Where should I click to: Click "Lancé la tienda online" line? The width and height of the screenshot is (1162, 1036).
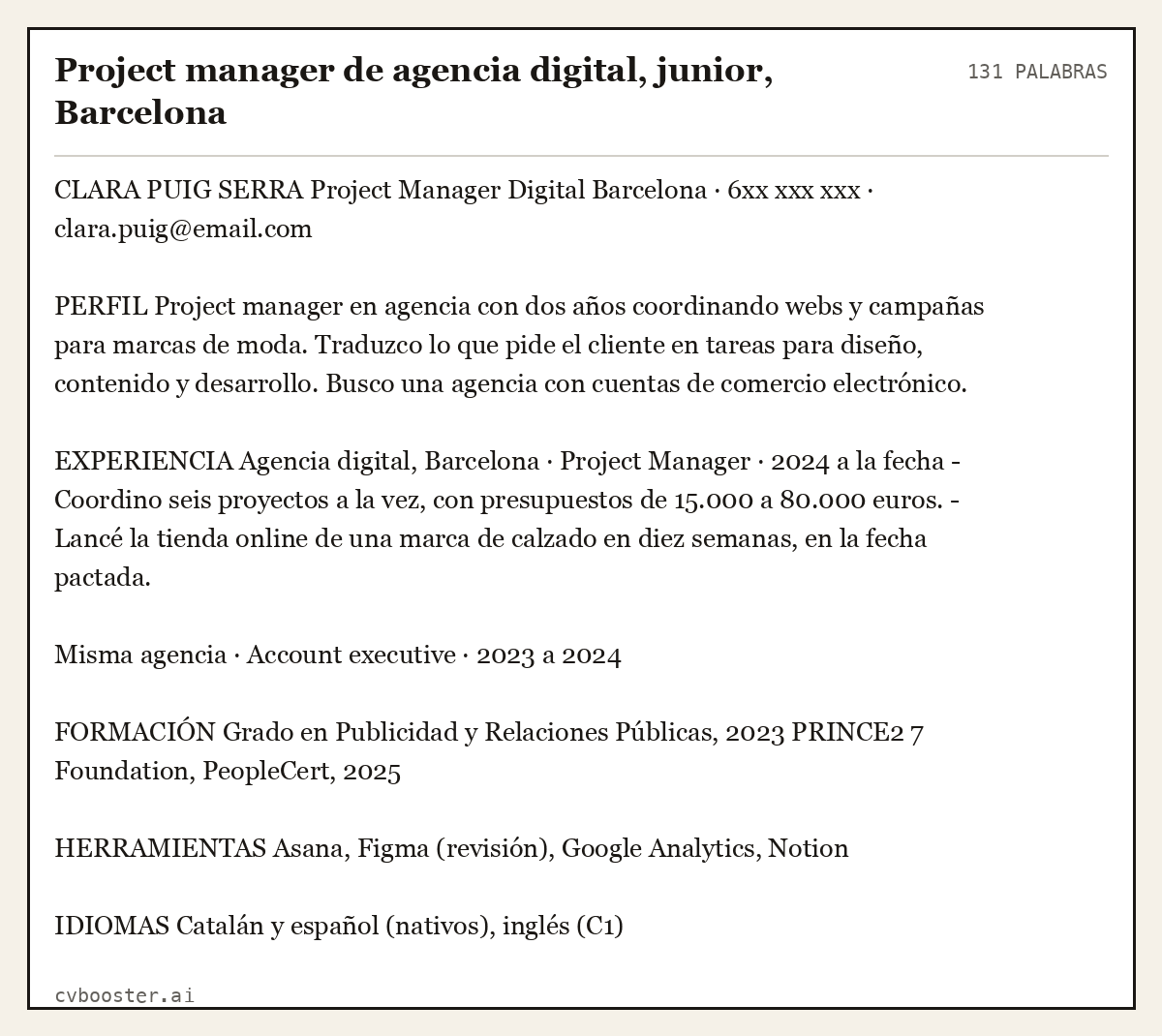(x=490, y=538)
